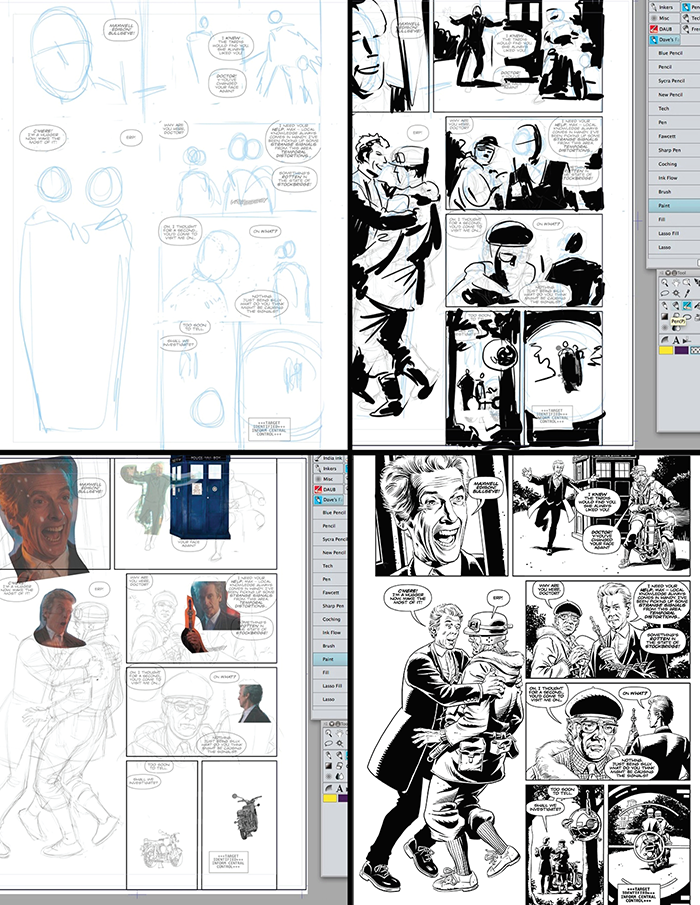Select the Move/hand tool beside the rough-inks page
Screen dimensions: 700x905
coord(676,283)
